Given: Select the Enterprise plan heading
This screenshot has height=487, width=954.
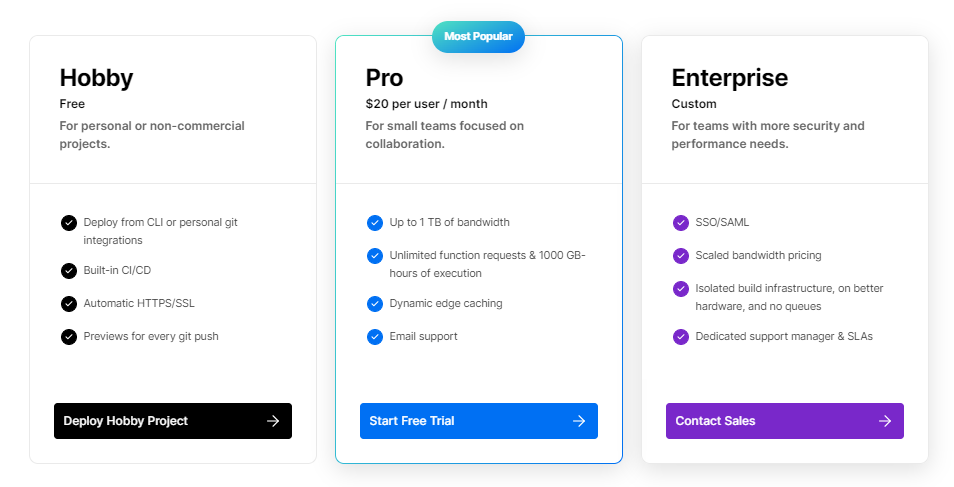Looking at the screenshot, I should pyautogui.click(x=729, y=78).
